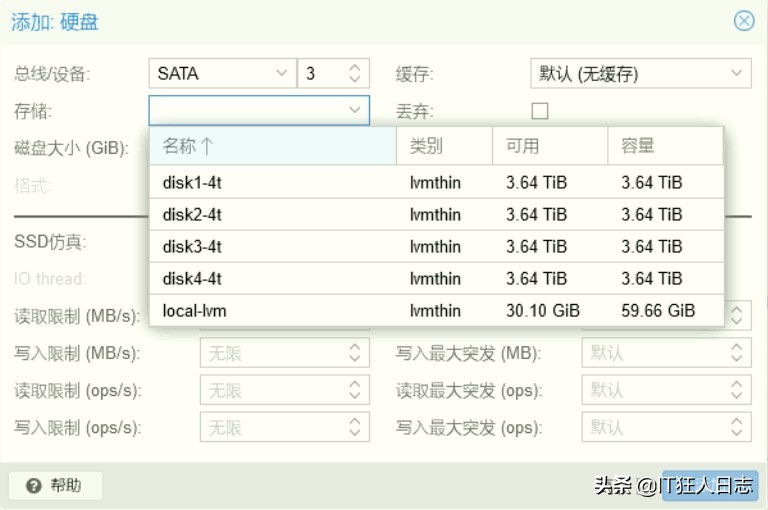Select disk3-4t storage row
Screen dimensions: 768x510
(436, 246)
